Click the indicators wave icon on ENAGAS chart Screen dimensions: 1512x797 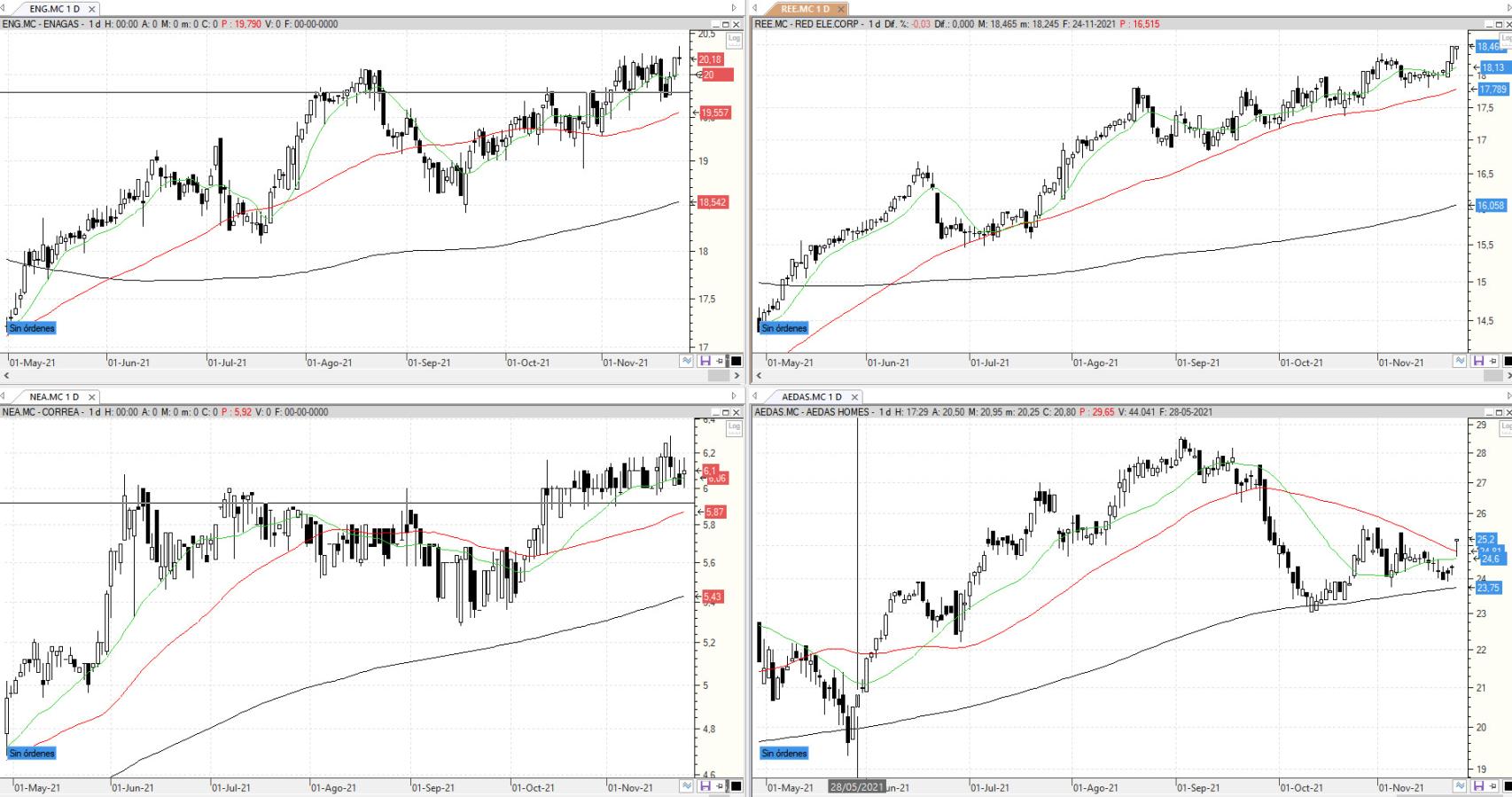(x=687, y=362)
